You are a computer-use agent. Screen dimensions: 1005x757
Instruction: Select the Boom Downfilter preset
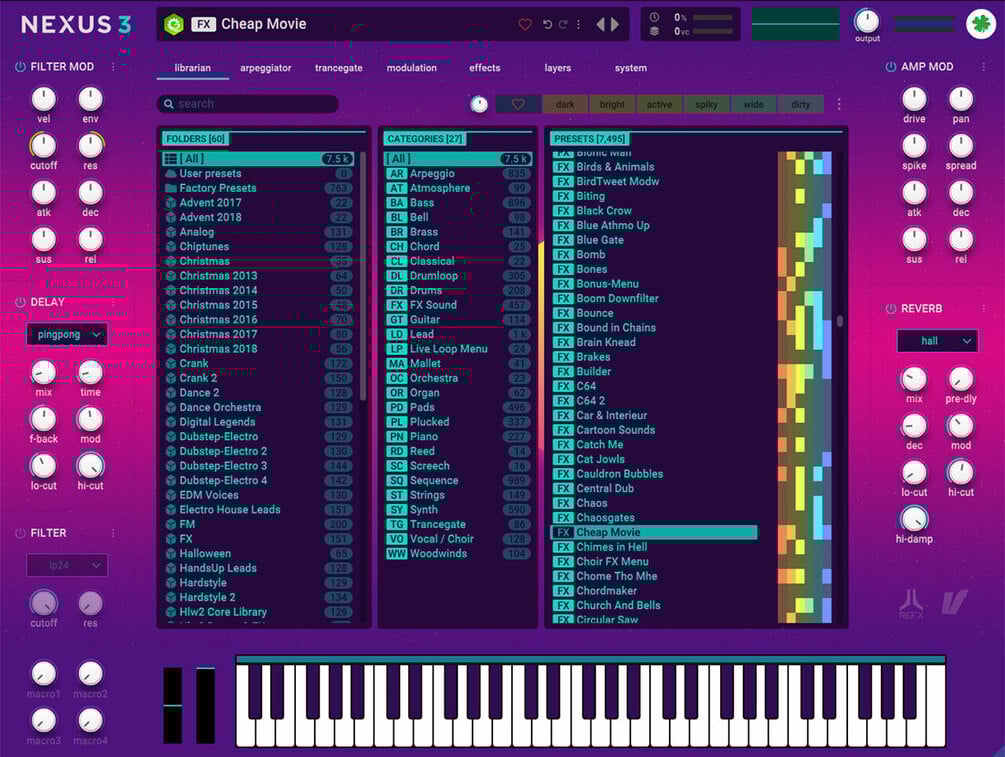654,299
